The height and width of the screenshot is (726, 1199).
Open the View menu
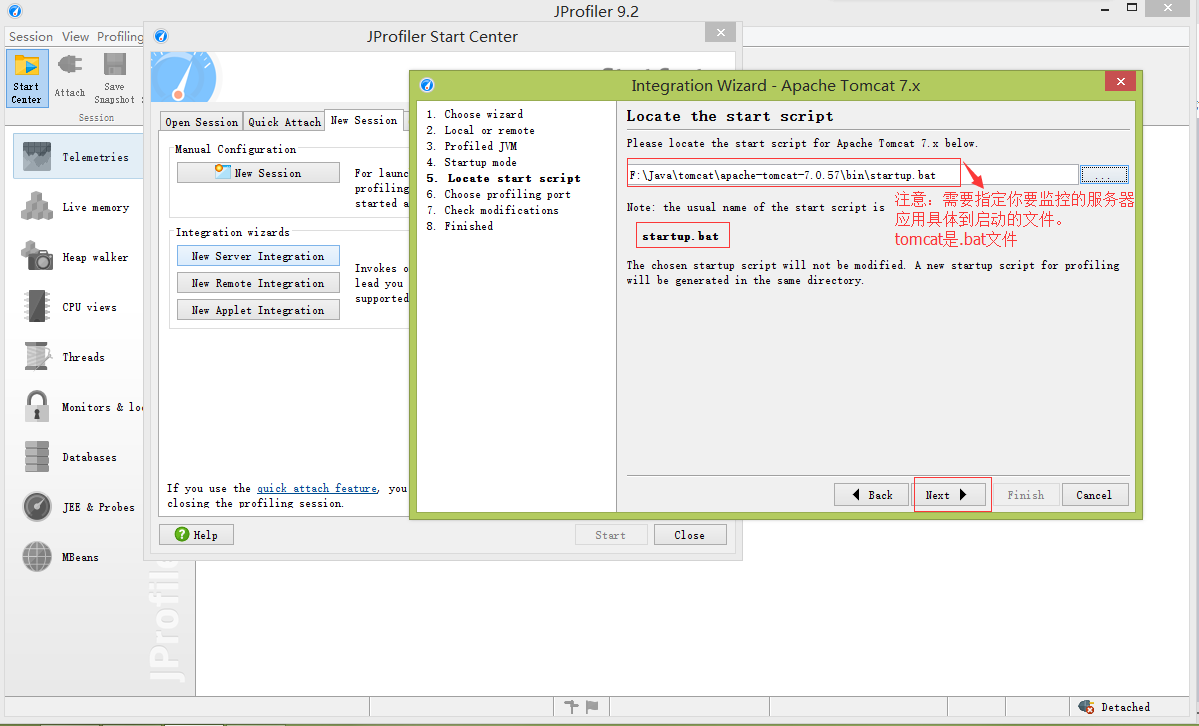[75, 37]
